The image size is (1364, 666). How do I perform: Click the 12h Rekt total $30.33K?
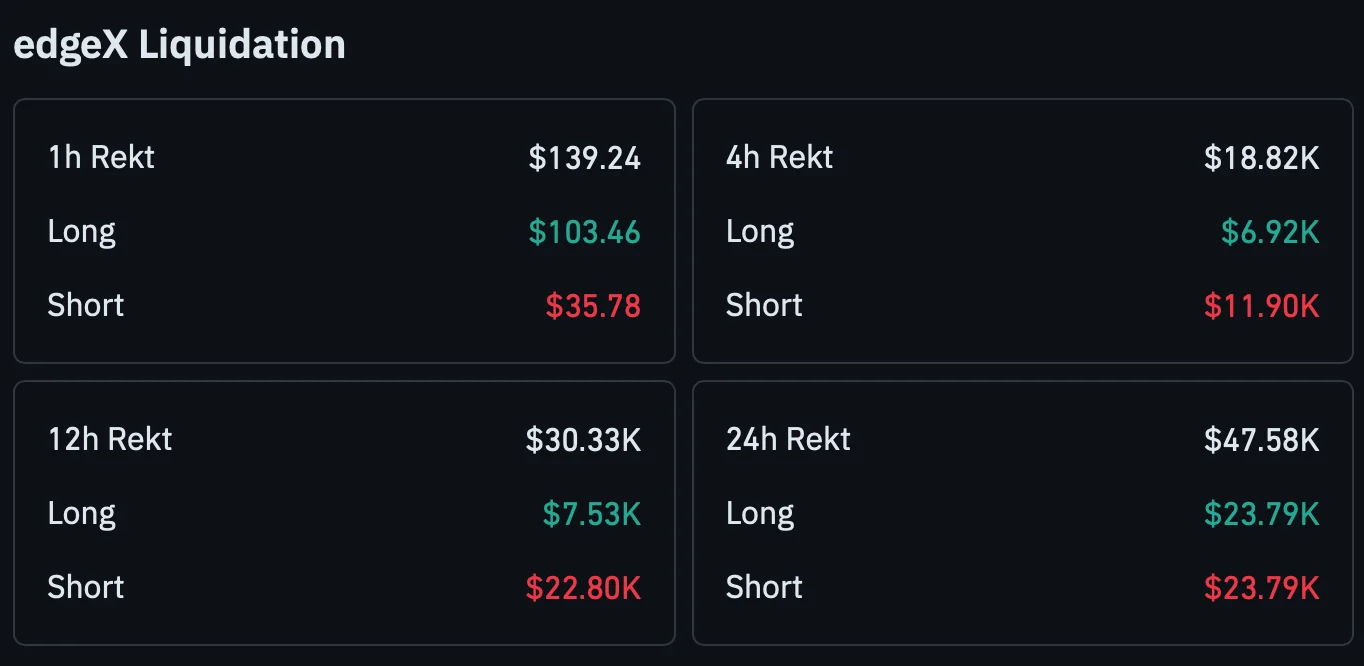coord(584,439)
